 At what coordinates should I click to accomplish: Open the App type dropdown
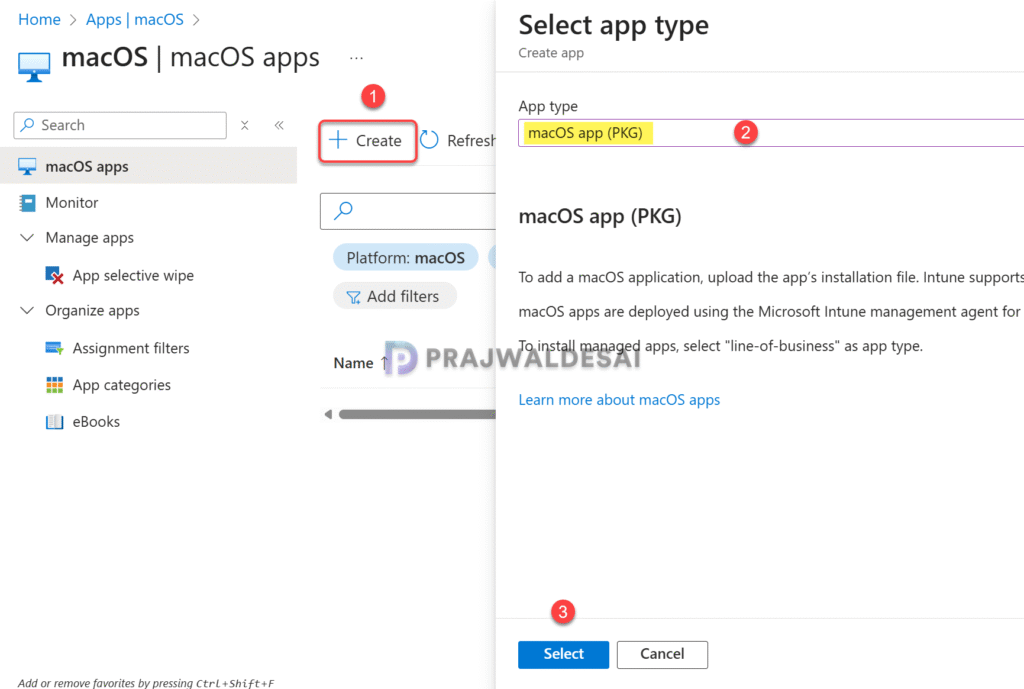(771, 133)
